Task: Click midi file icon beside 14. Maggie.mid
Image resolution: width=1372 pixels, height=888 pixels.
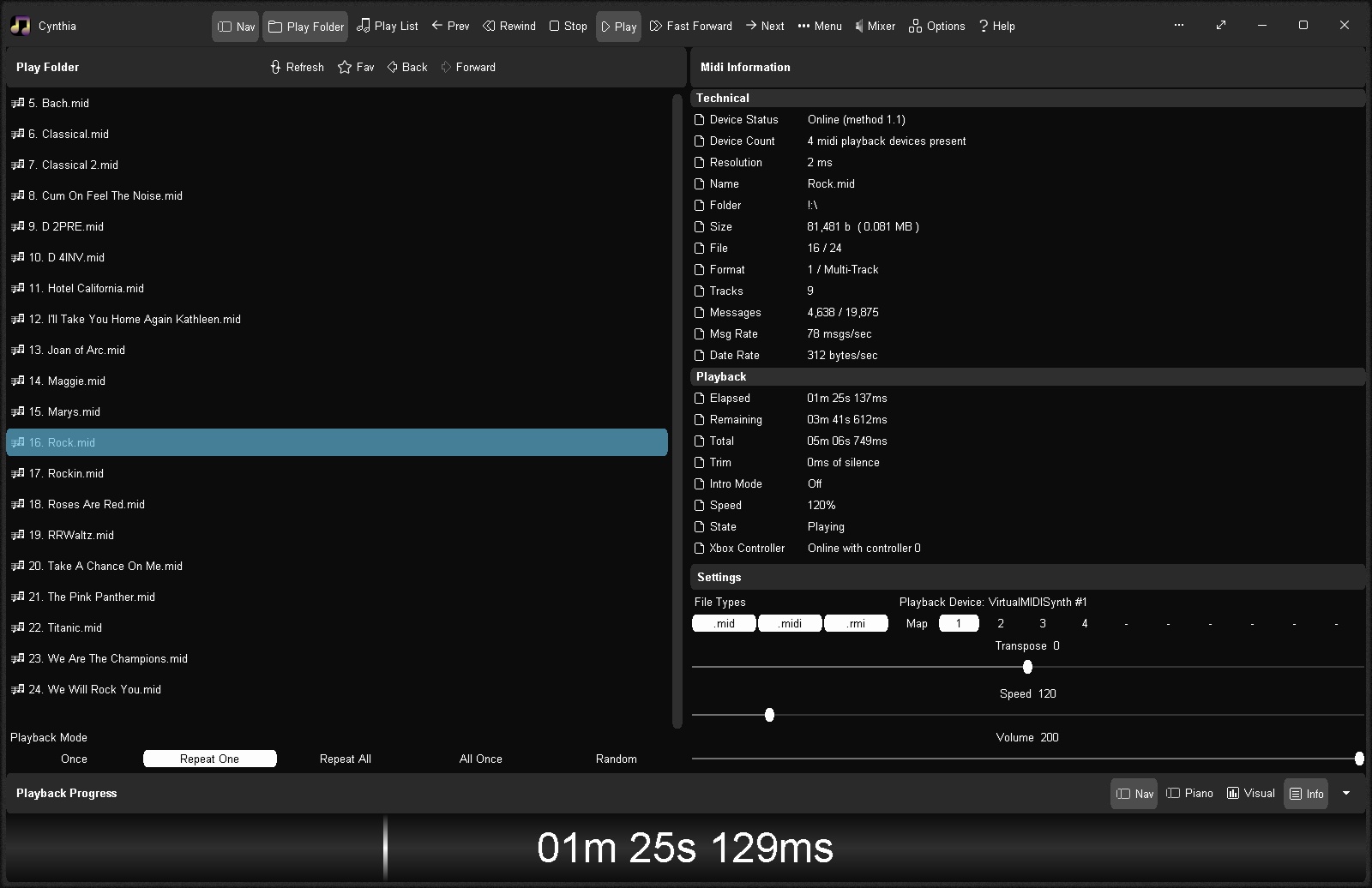Action: pos(17,381)
